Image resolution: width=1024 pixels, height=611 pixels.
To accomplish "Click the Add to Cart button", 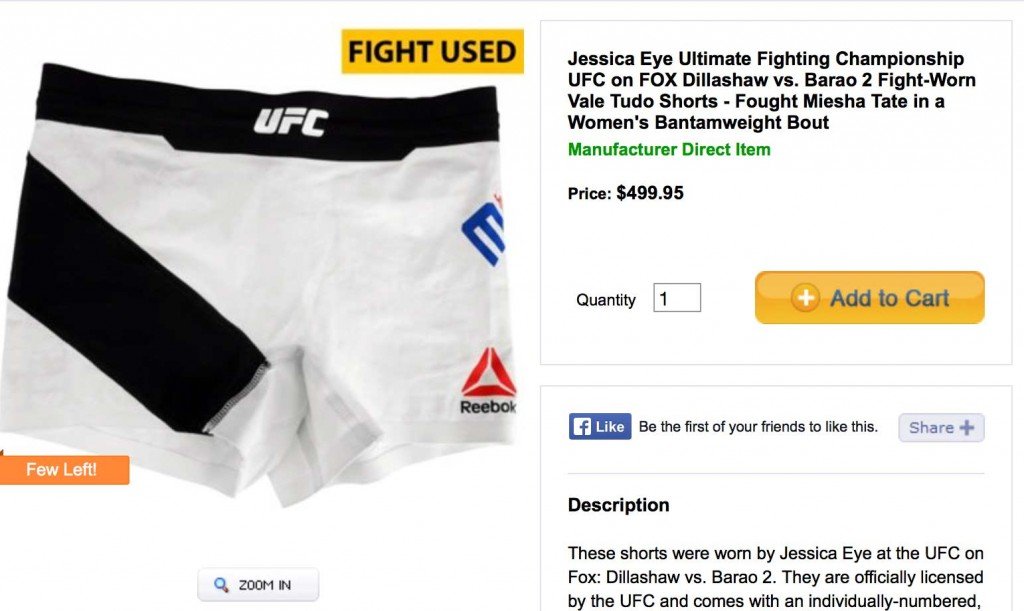I will coord(869,298).
